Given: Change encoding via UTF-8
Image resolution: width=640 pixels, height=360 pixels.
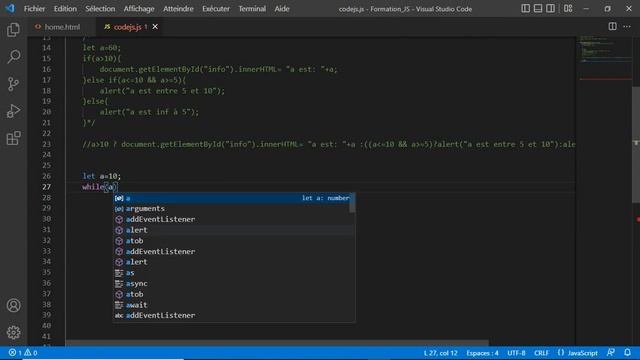Looking at the screenshot, I should click(516, 353).
